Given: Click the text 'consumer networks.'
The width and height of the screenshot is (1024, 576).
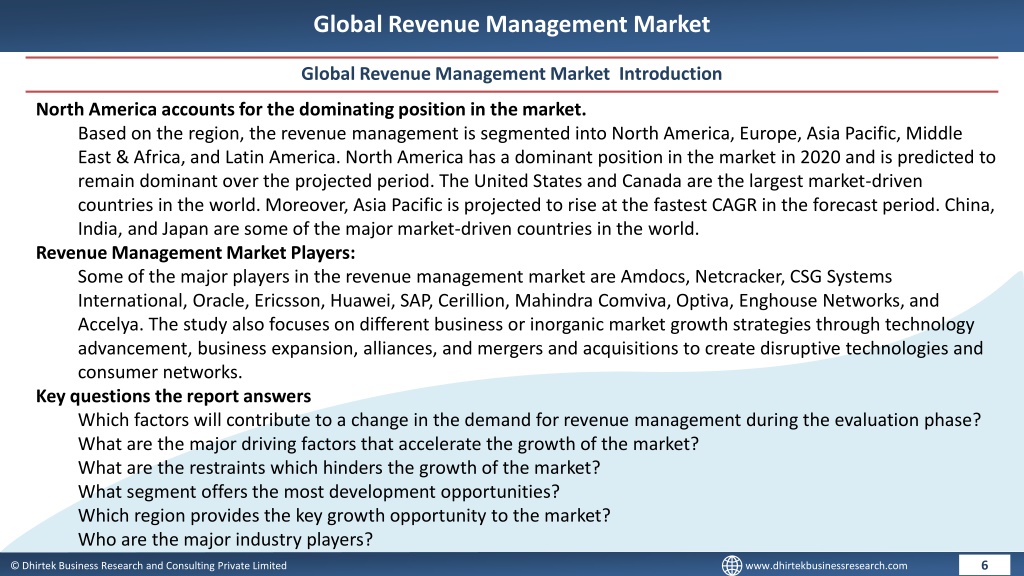Looking at the screenshot, I should (x=160, y=372).
